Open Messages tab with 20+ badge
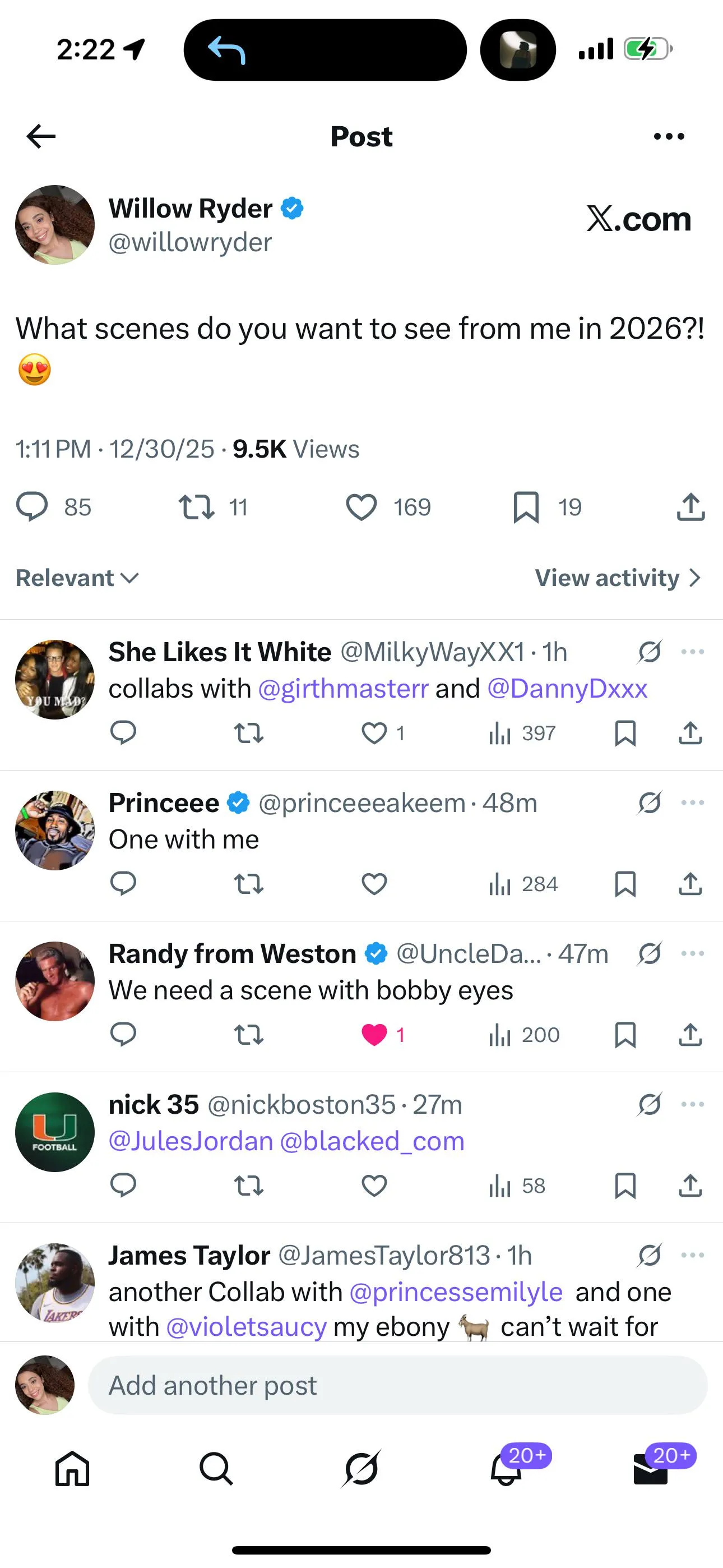Image resolution: width=723 pixels, height=1568 pixels. coord(651,1469)
